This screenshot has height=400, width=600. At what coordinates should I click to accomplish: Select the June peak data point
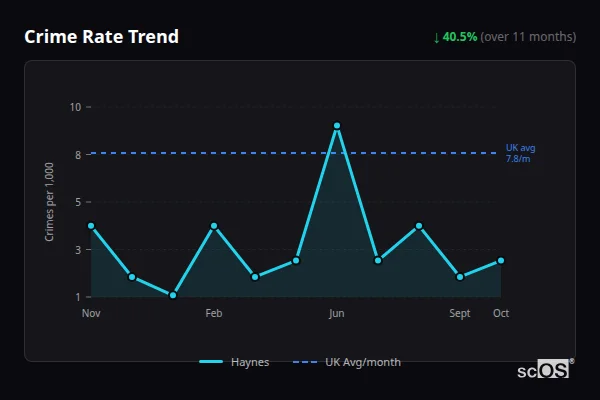click(337, 126)
